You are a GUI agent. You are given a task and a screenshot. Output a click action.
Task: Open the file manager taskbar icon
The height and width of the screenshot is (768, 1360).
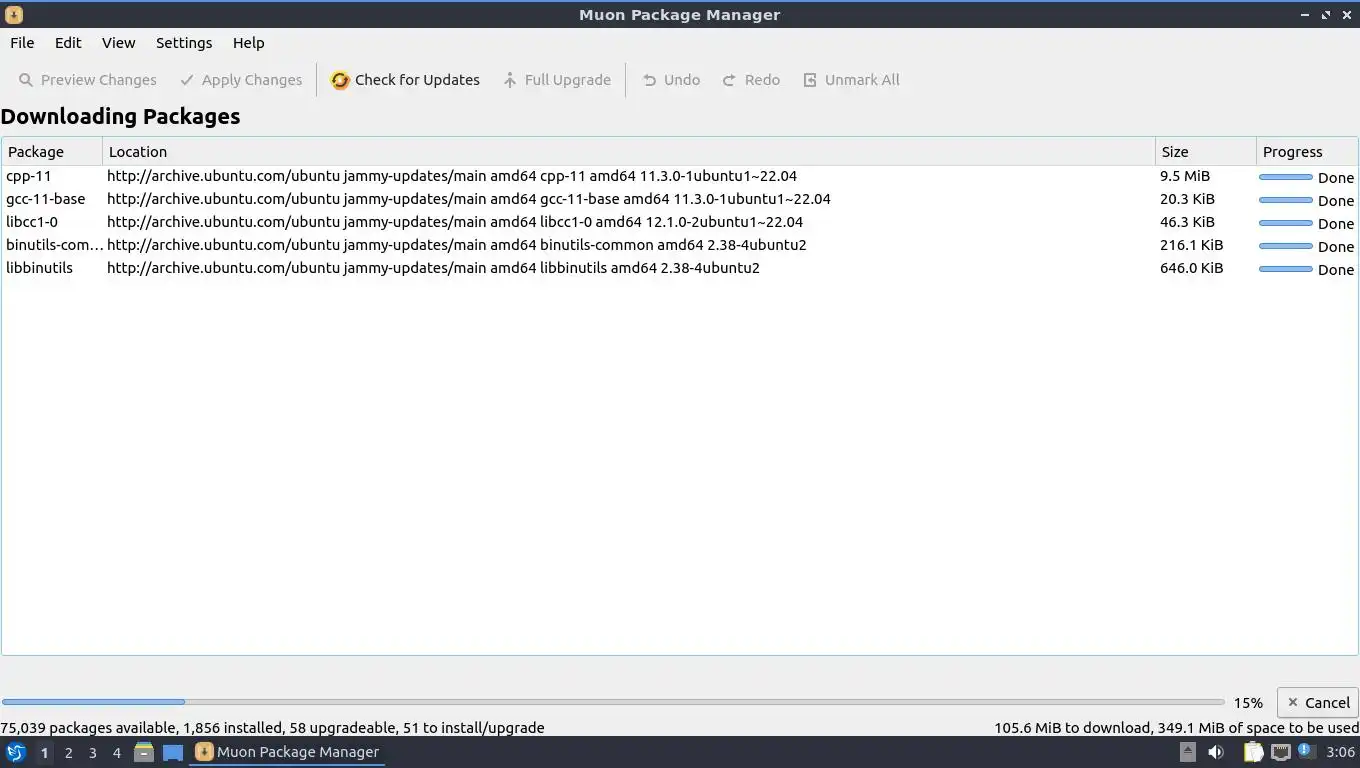click(144, 752)
